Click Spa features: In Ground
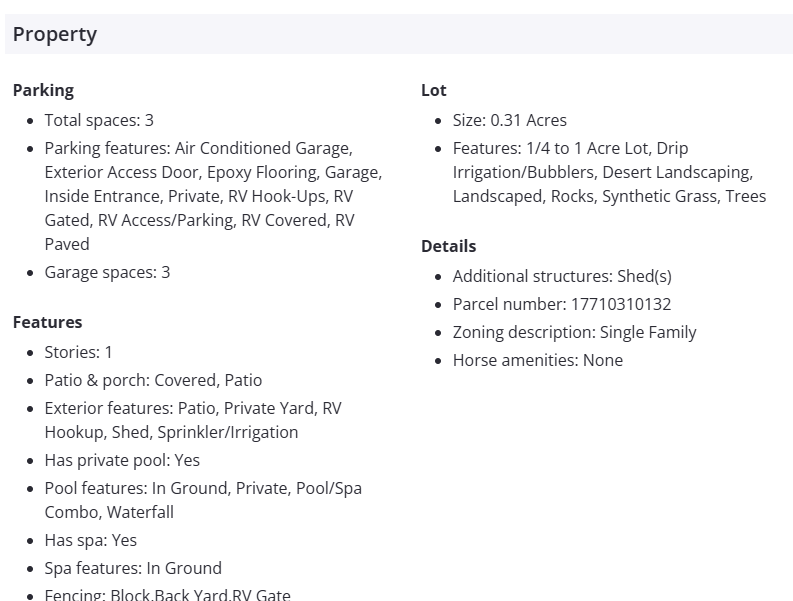Screen dimensions: 793x601 [x=133, y=568]
